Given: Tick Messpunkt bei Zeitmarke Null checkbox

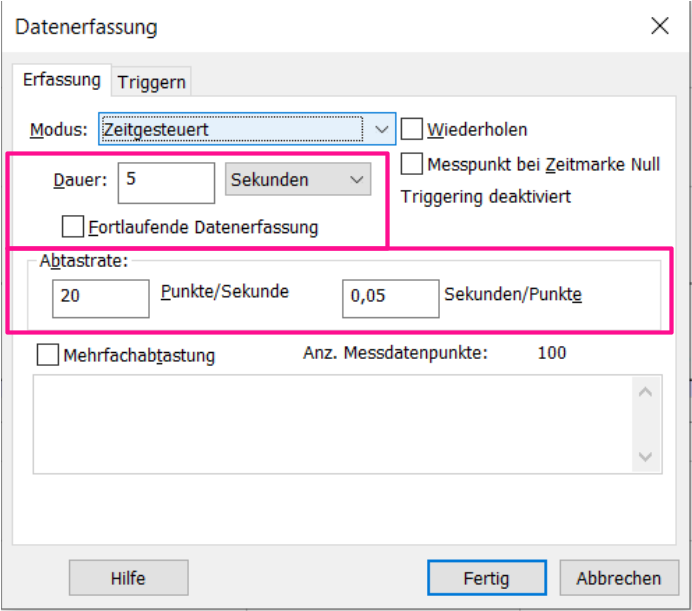Looking at the screenshot, I should coord(412,164).
